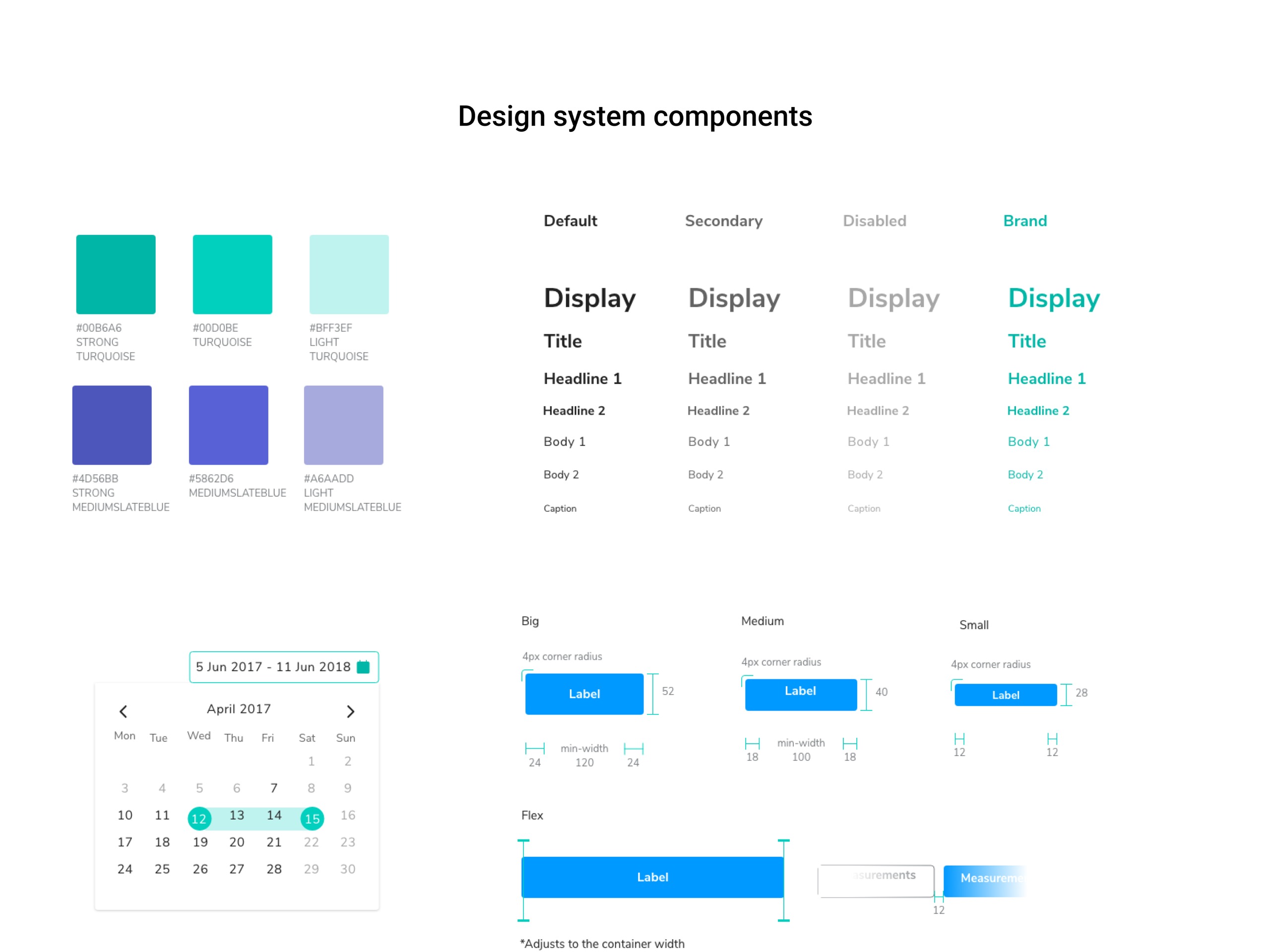
Task: Click the Flex full-width Label button
Action: 652,877
